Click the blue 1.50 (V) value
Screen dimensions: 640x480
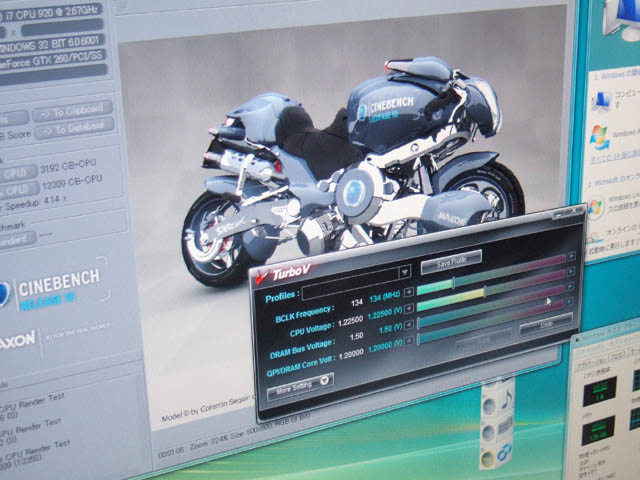coord(390,329)
